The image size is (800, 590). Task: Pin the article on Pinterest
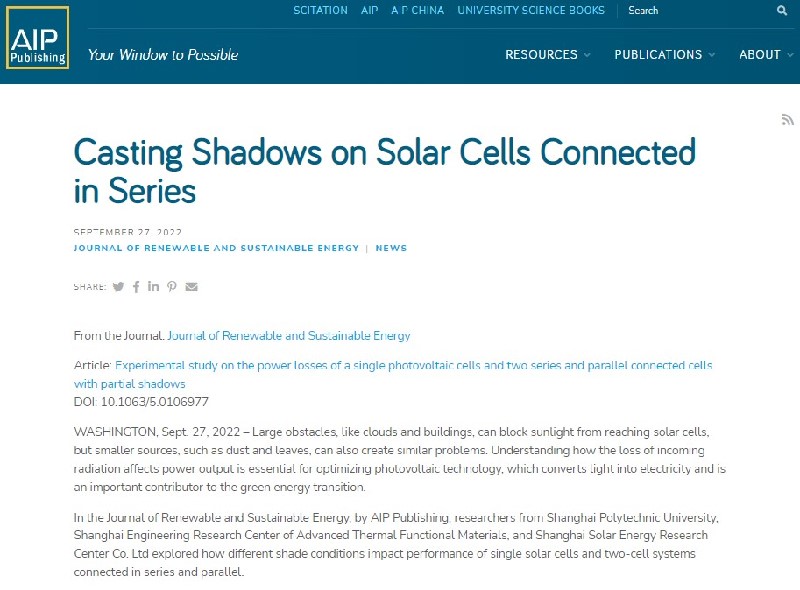coord(172,287)
